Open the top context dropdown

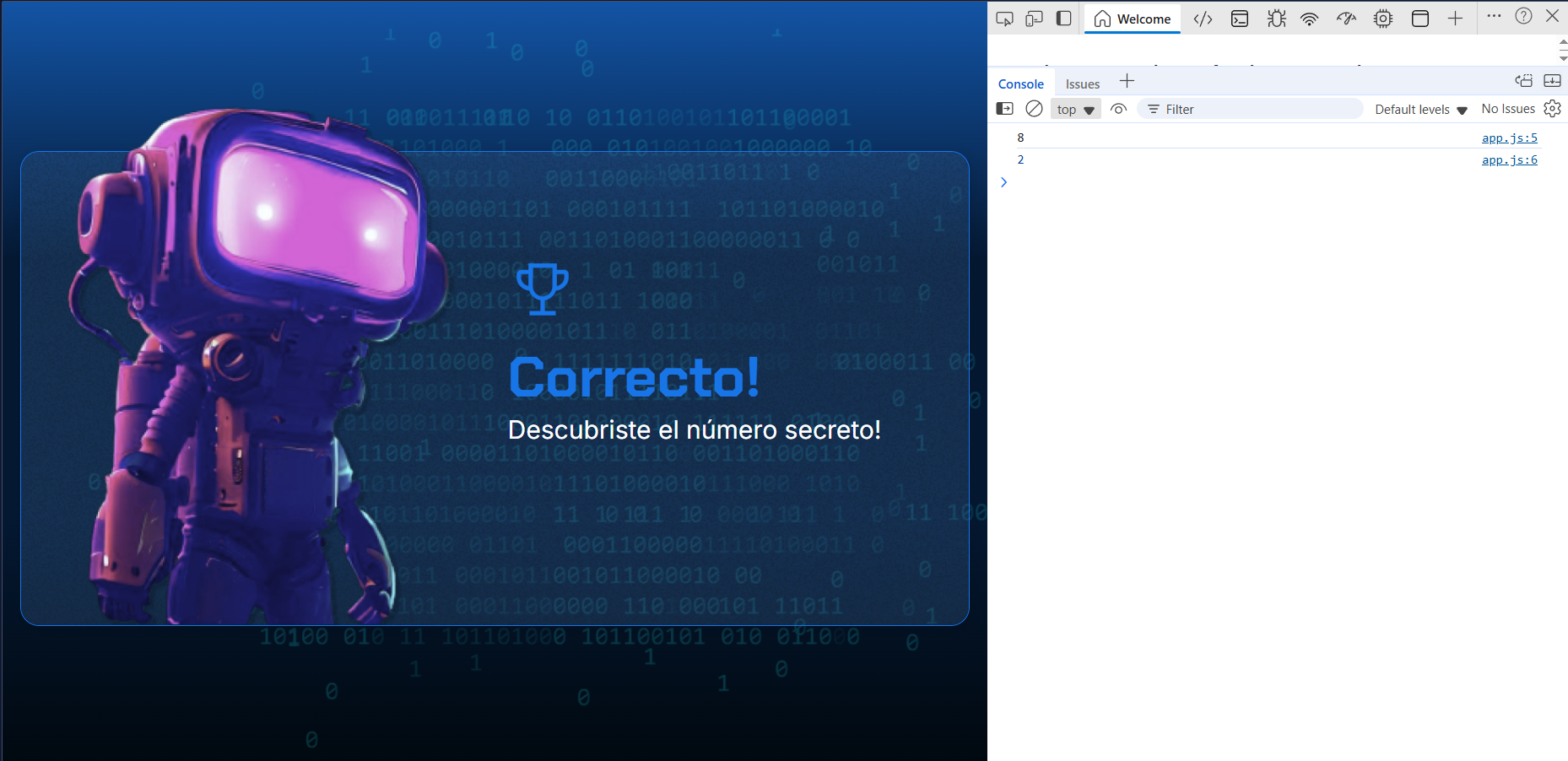tap(1075, 110)
